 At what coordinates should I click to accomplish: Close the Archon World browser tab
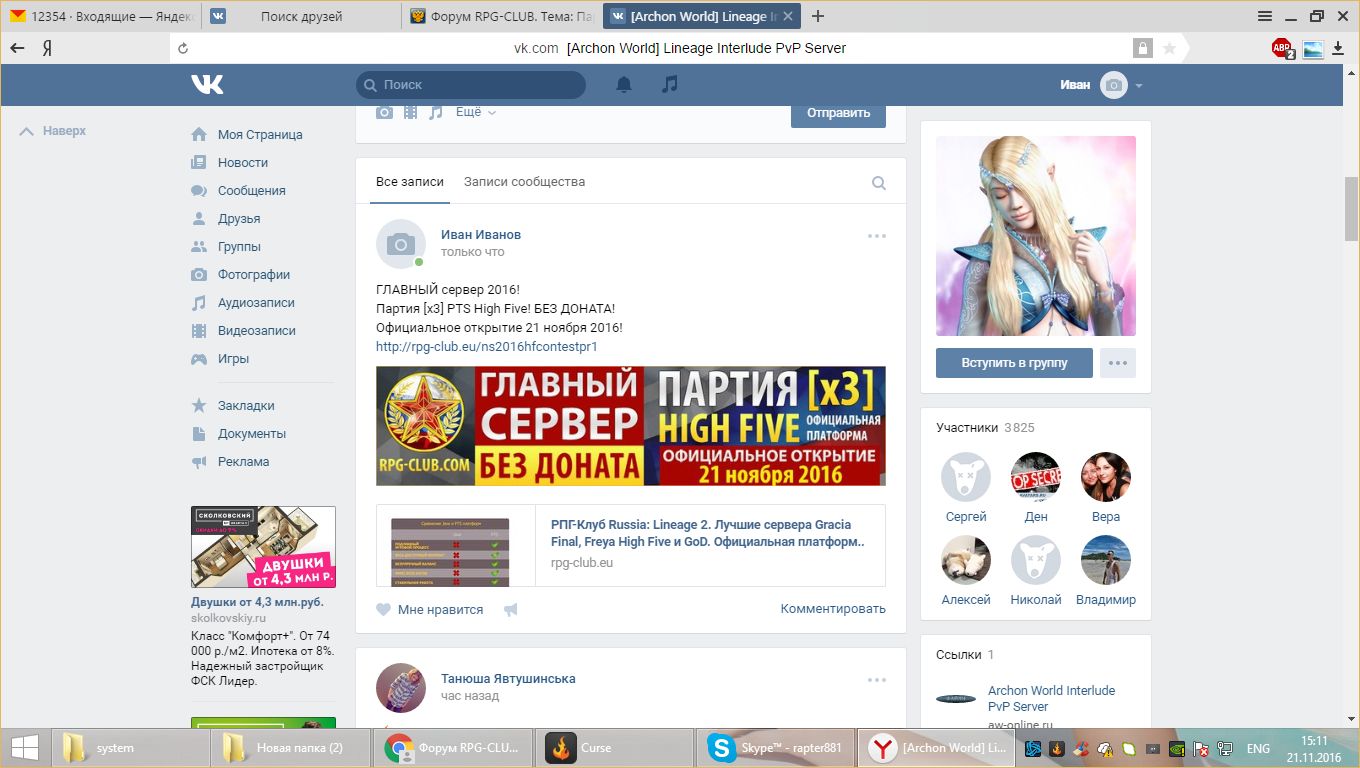tap(788, 16)
